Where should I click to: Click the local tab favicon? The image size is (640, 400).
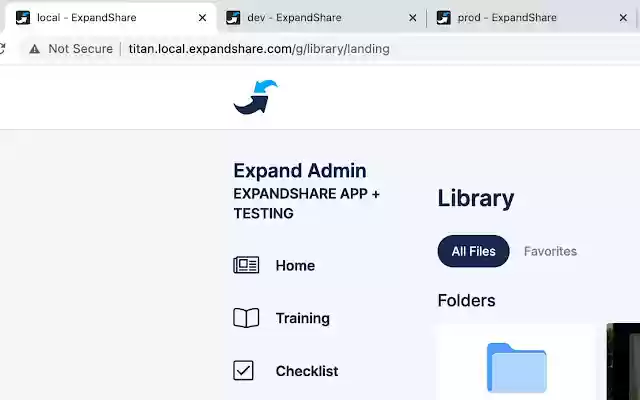23,18
